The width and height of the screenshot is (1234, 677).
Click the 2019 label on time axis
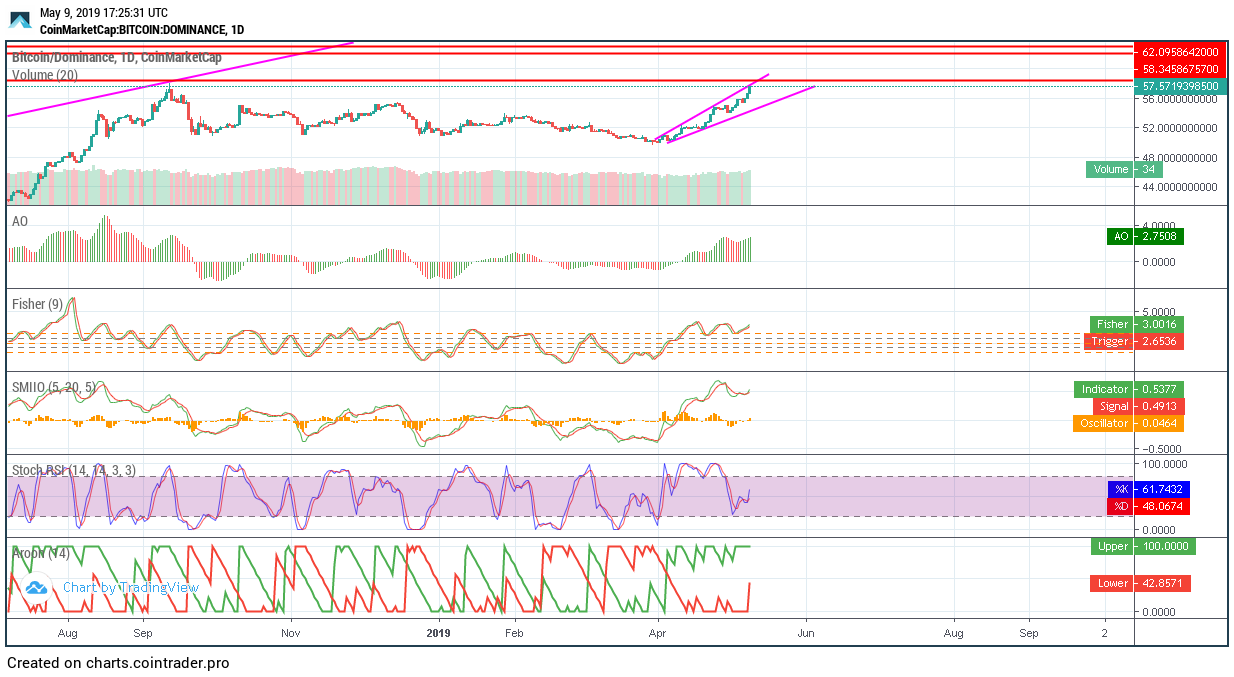[440, 633]
